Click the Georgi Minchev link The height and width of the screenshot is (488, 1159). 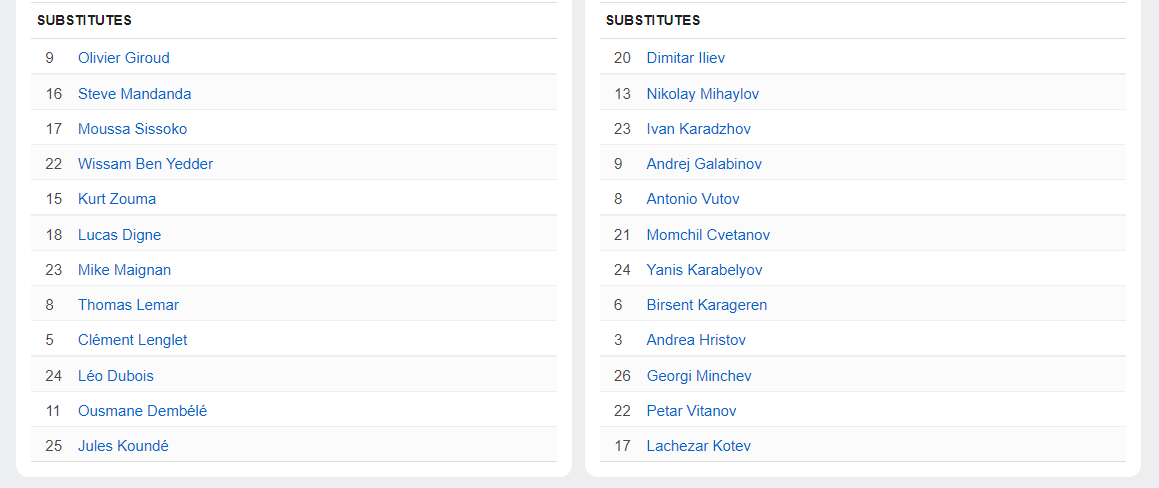coord(699,376)
